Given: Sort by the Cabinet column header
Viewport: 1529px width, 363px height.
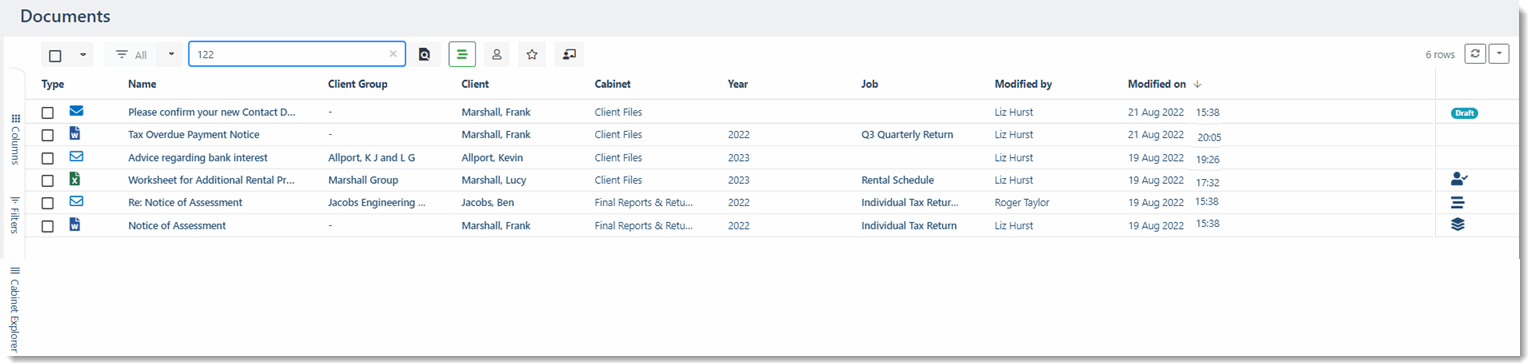Looking at the screenshot, I should (613, 84).
